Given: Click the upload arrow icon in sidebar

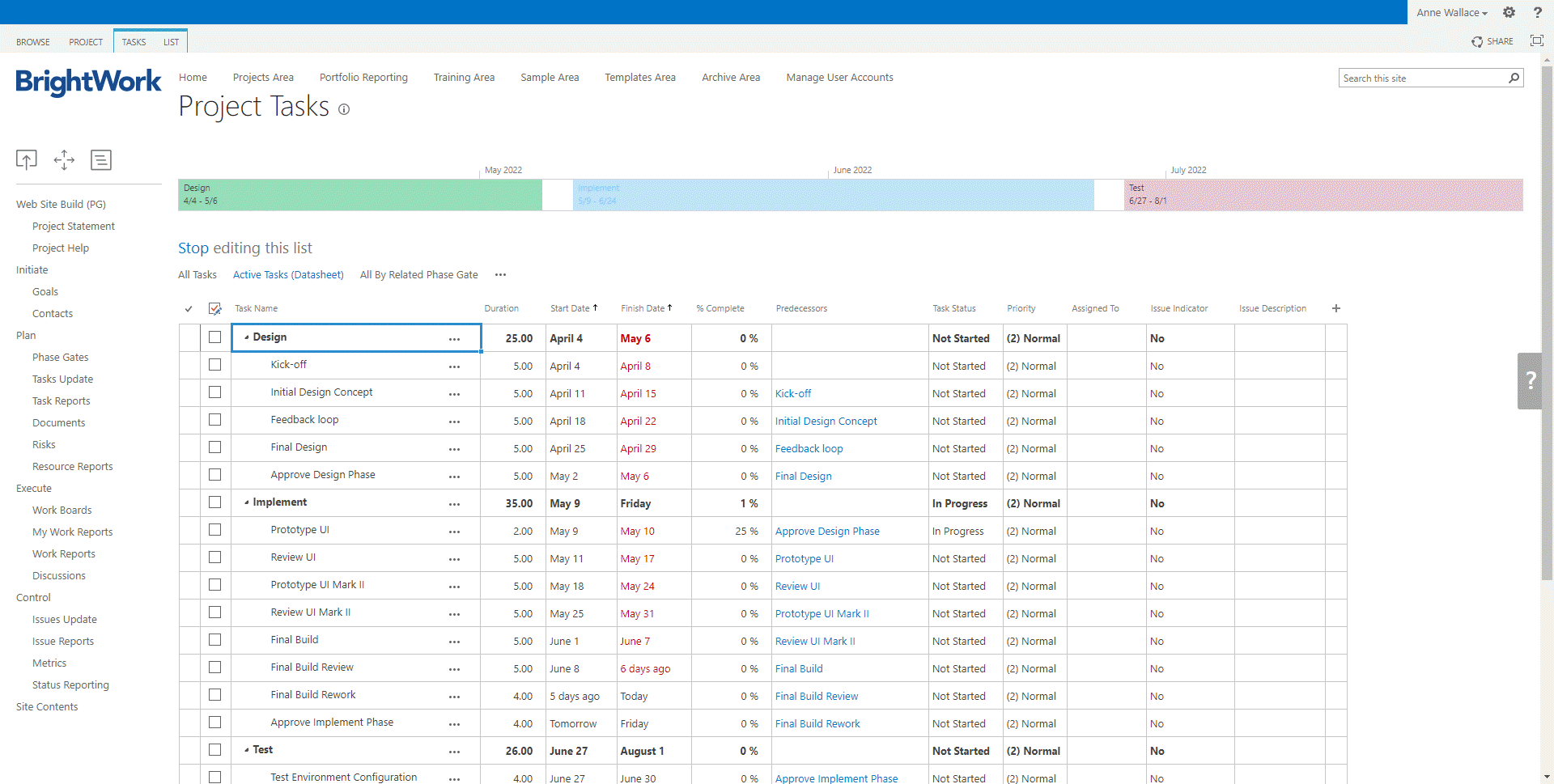Looking at the screenshot, I should point(27,159).
